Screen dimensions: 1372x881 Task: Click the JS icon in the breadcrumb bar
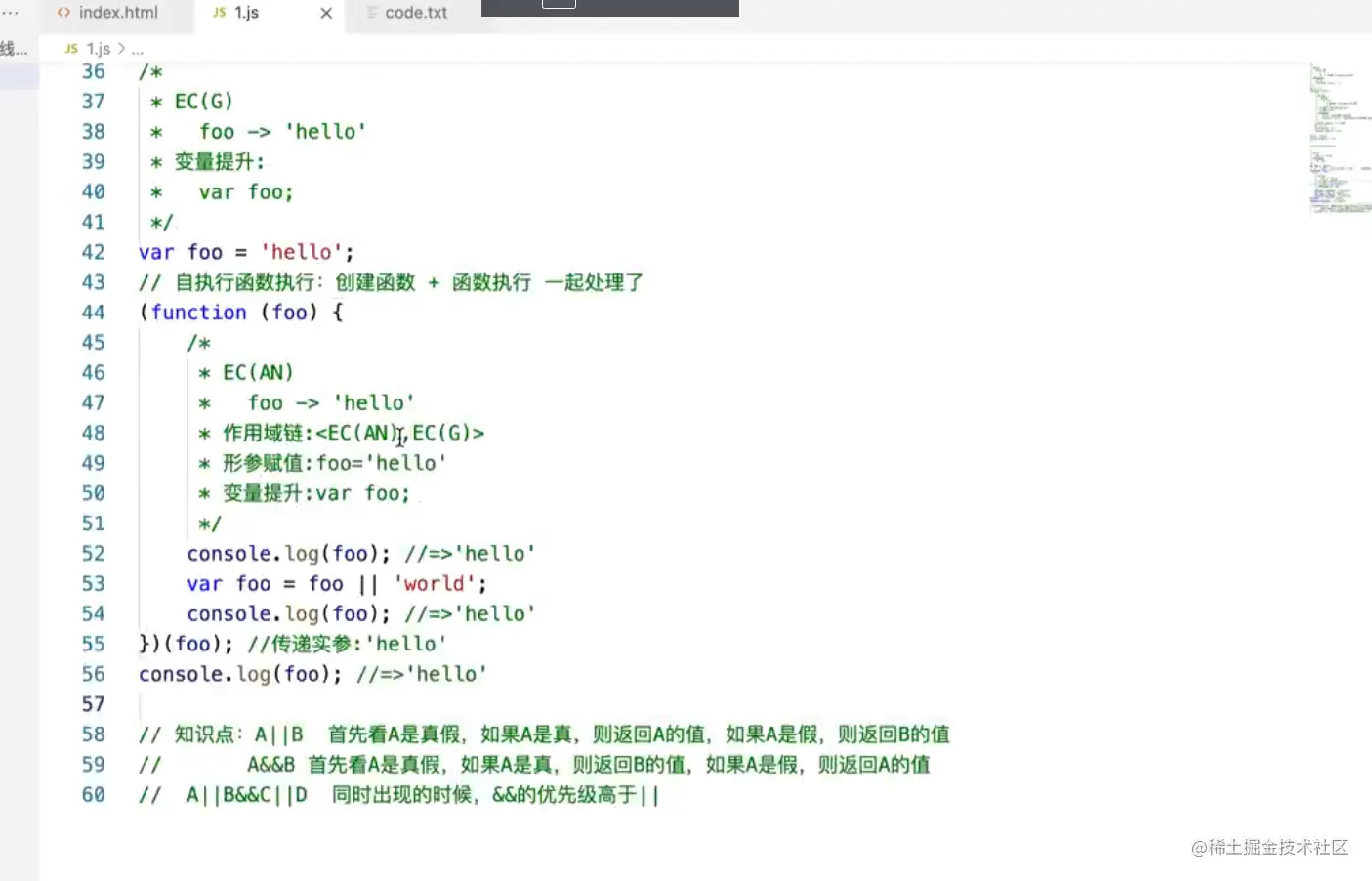pyautogui.click(x=71, y=47)
